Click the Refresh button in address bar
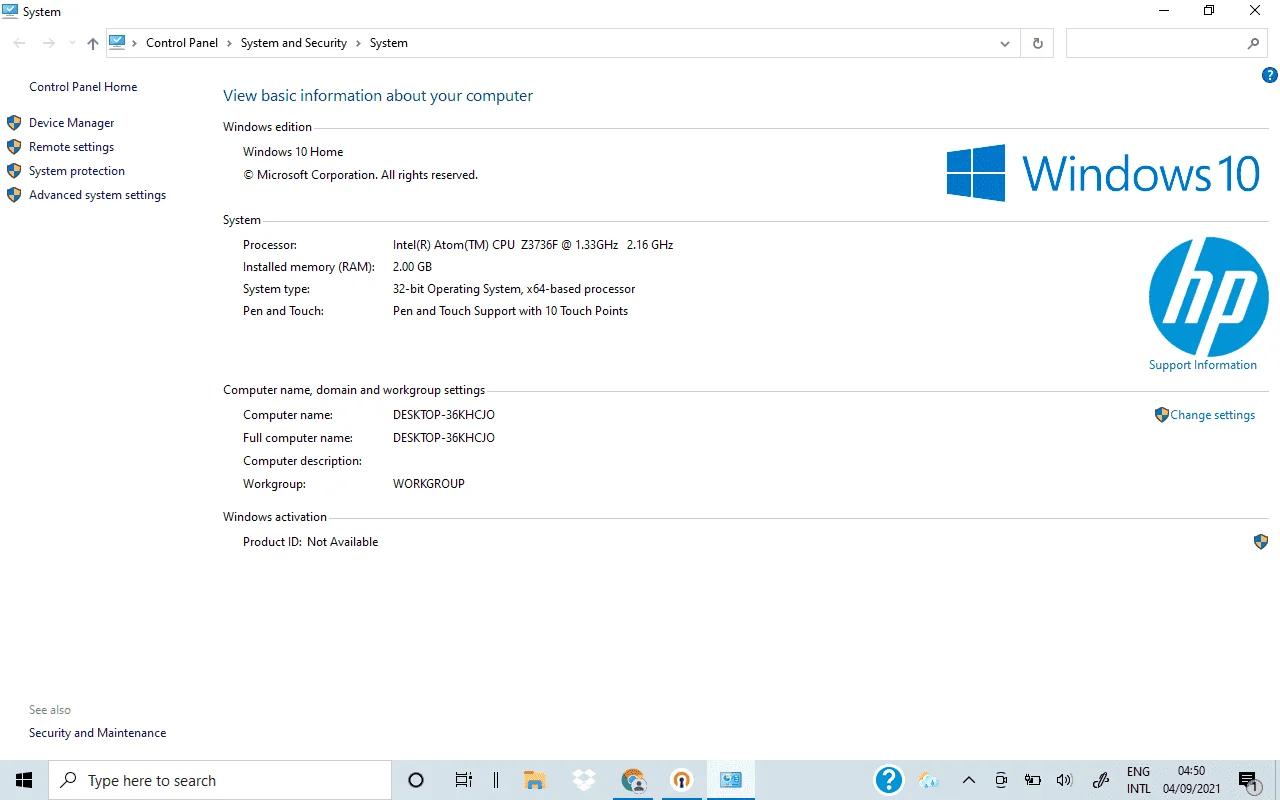The image size is (1280, 800). [x=1037, y=43]
